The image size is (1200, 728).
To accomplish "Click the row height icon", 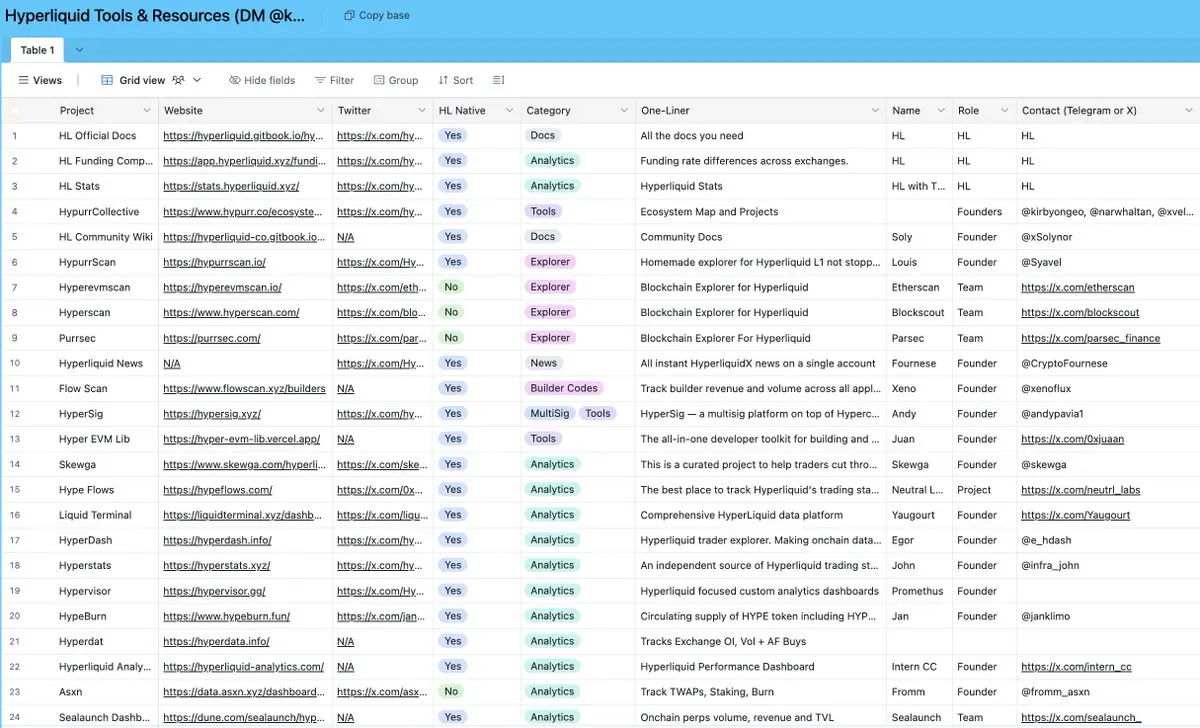I will [x=499, y=80].
